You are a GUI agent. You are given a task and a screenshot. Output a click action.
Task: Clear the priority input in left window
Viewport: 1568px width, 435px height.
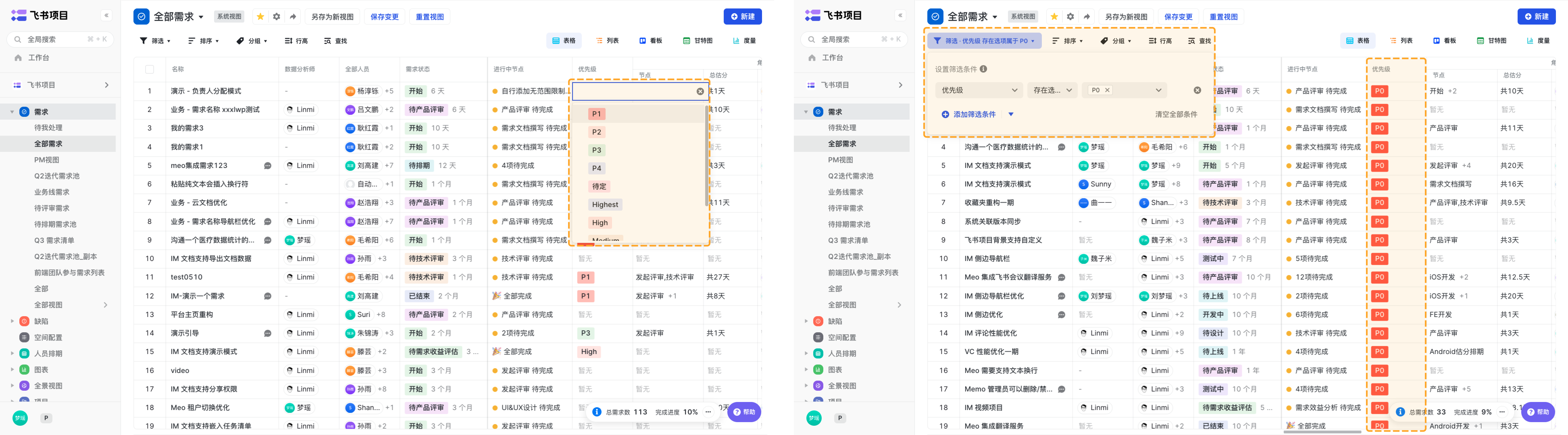pos(700,91)
